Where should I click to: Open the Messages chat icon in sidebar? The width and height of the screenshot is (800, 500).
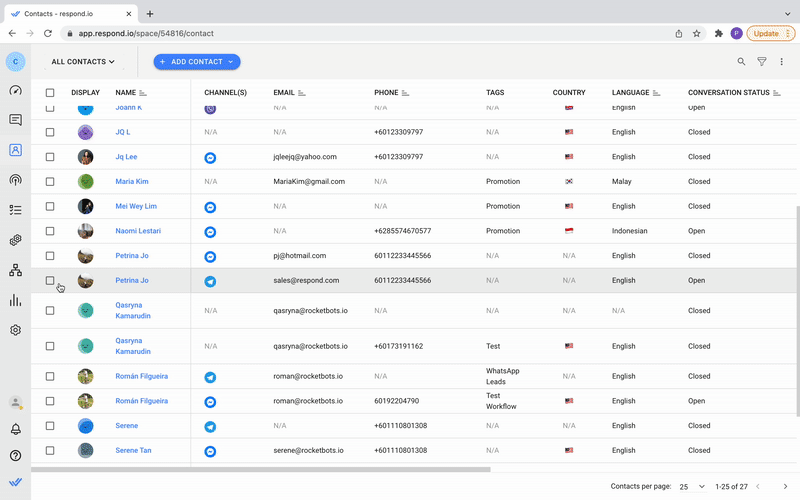[x=15, y=120]
